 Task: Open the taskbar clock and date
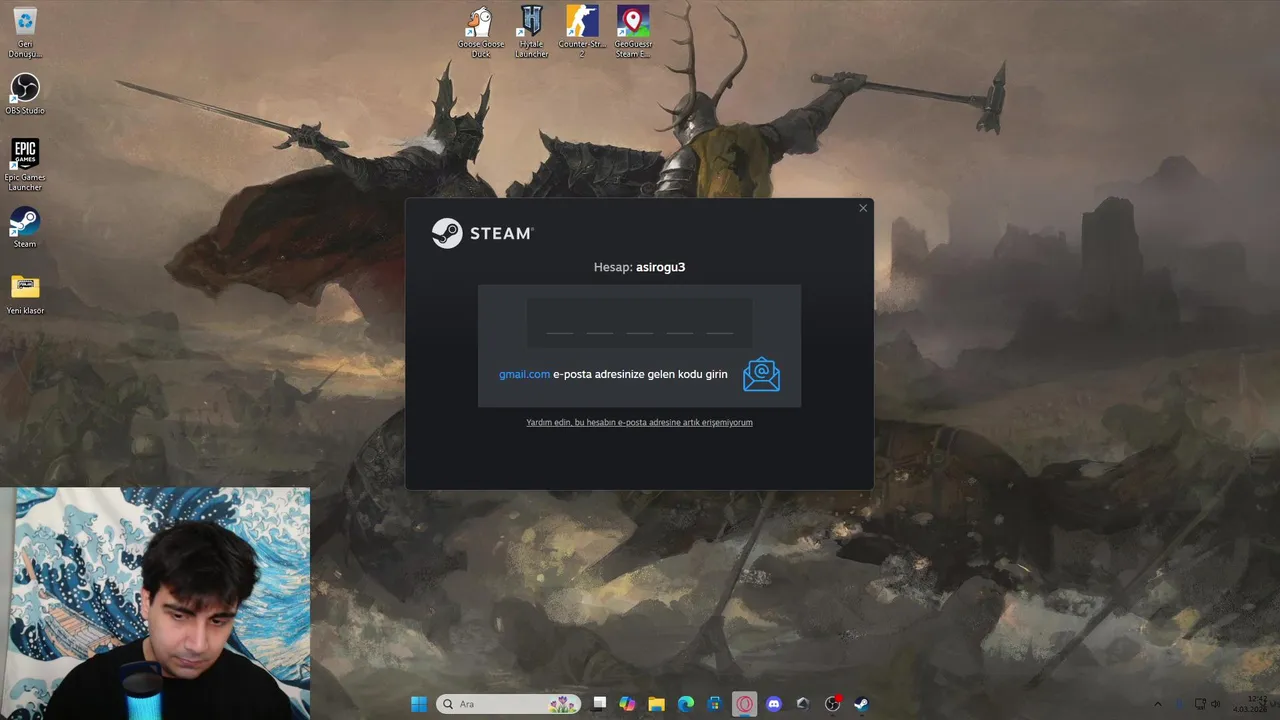[x=1251, y=704]
